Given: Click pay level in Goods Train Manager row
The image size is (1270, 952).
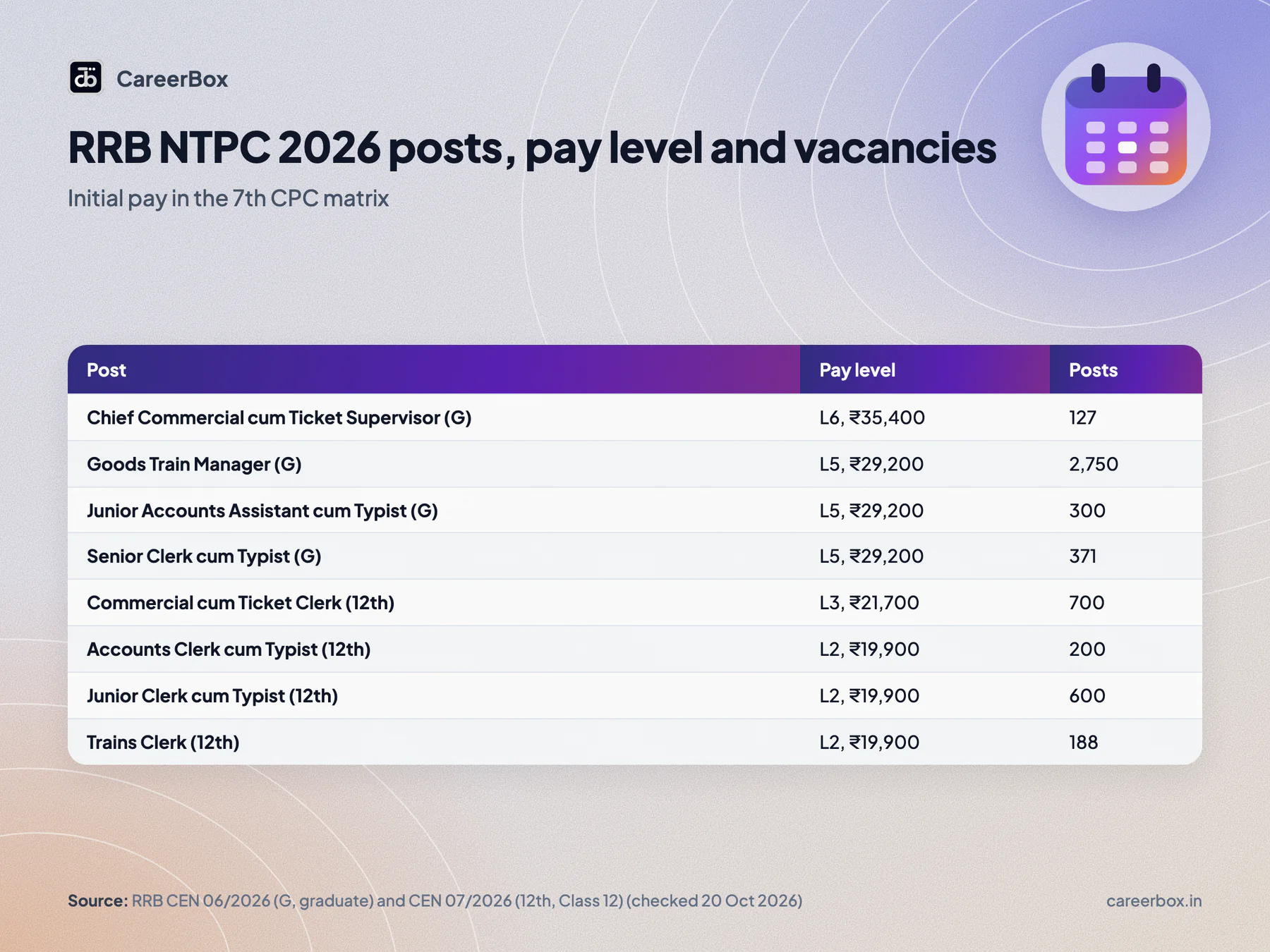Looking at the screenshot, I should click(x=871, y=464).
